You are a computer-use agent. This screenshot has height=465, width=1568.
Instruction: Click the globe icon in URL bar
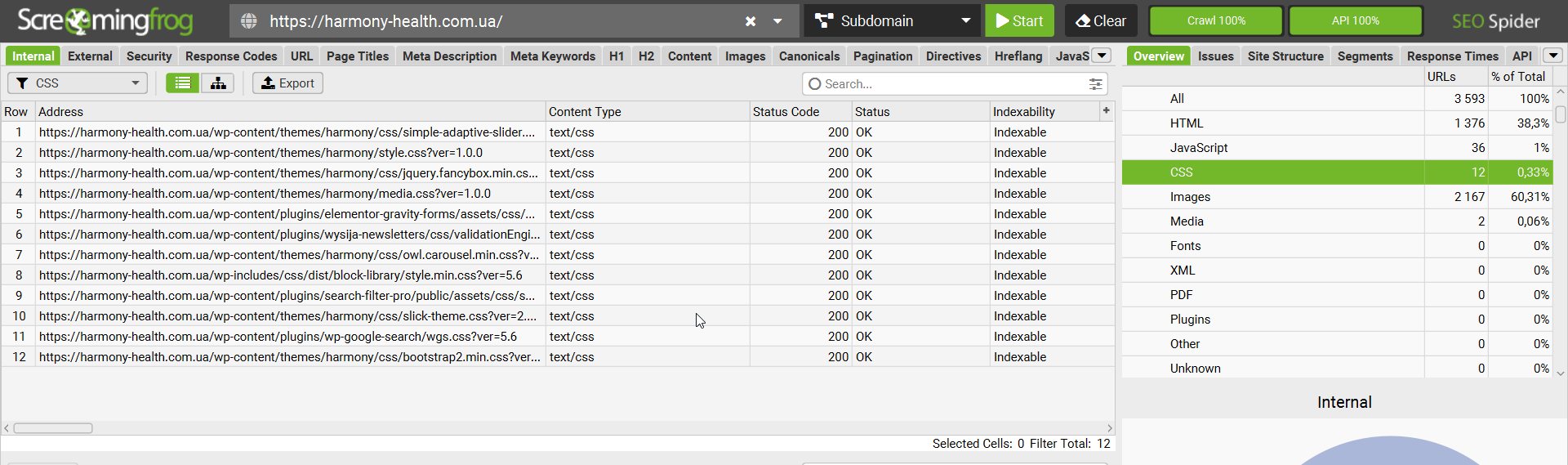pos(249,21)
